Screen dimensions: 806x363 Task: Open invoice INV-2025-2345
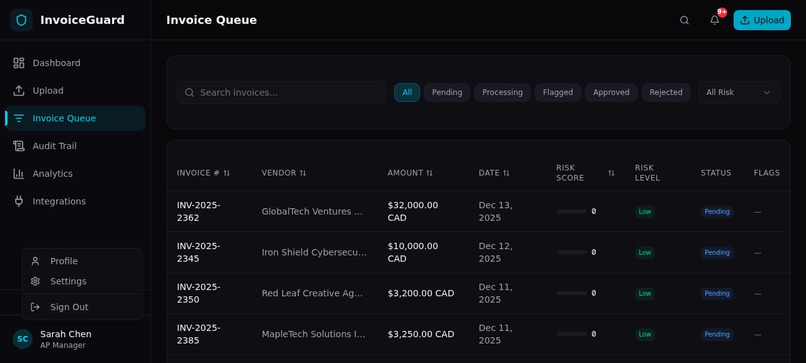point(198,252)
